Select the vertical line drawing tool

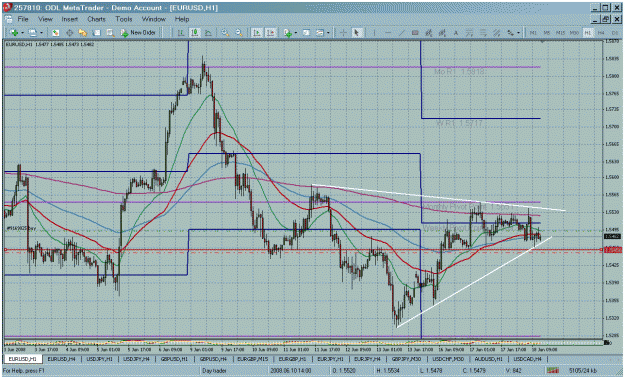pyautogui.click(x=374, y=33)
